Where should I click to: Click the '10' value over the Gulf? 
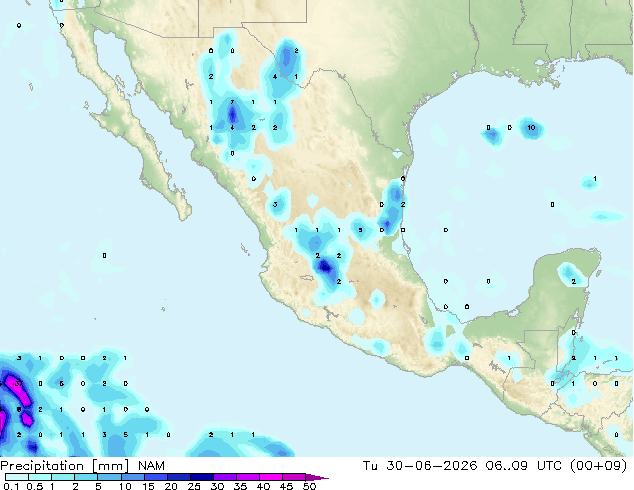point(531,127)
